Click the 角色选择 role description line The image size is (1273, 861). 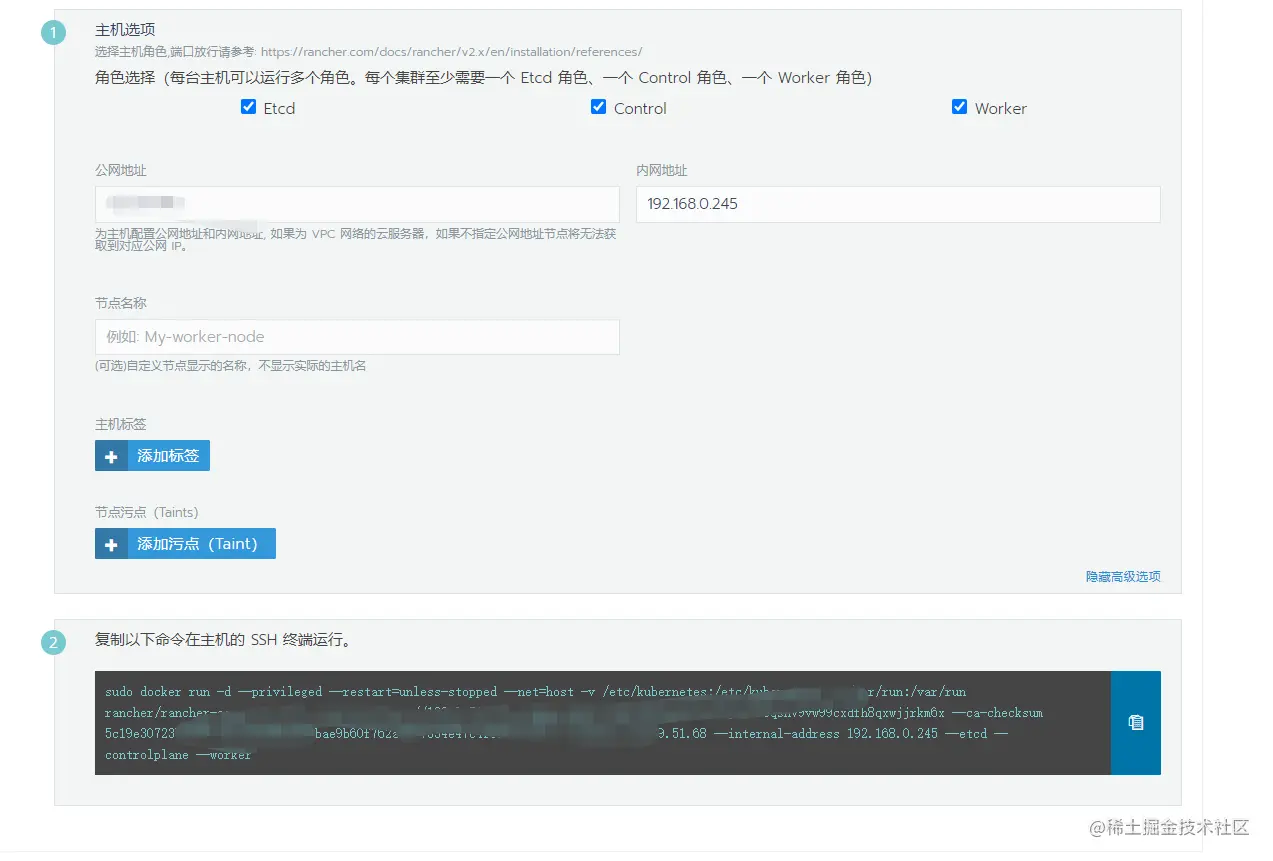pos(484,78)
